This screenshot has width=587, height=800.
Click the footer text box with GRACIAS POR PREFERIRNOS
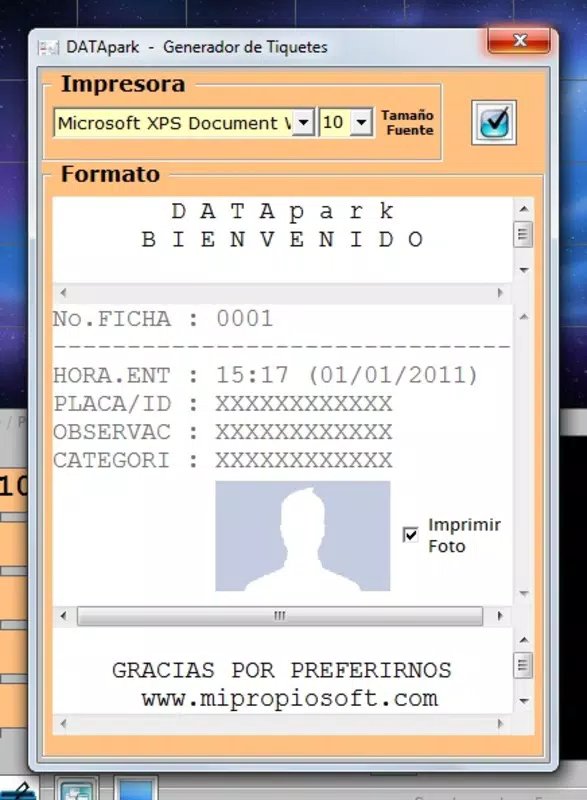(283, 671)
